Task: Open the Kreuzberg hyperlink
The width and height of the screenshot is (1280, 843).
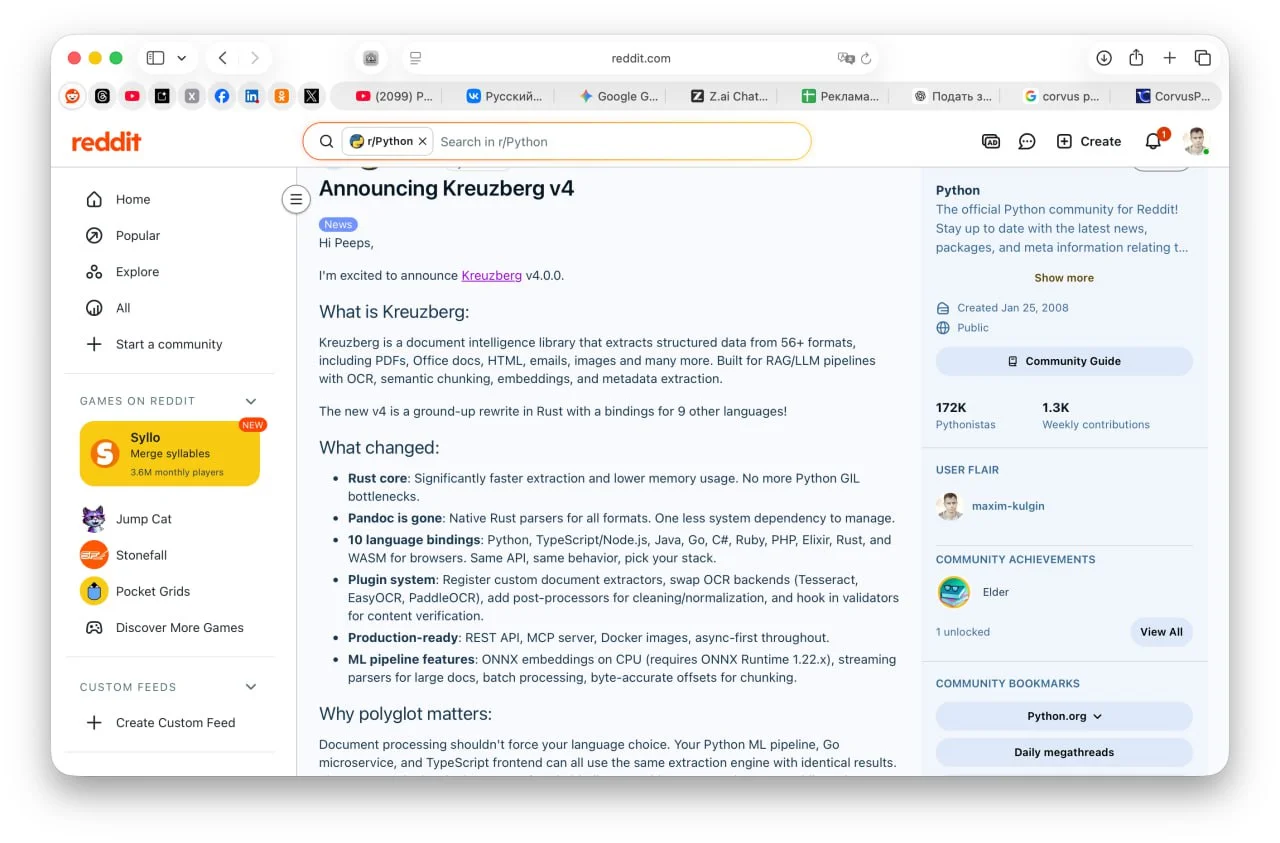Action: [491, 276]
